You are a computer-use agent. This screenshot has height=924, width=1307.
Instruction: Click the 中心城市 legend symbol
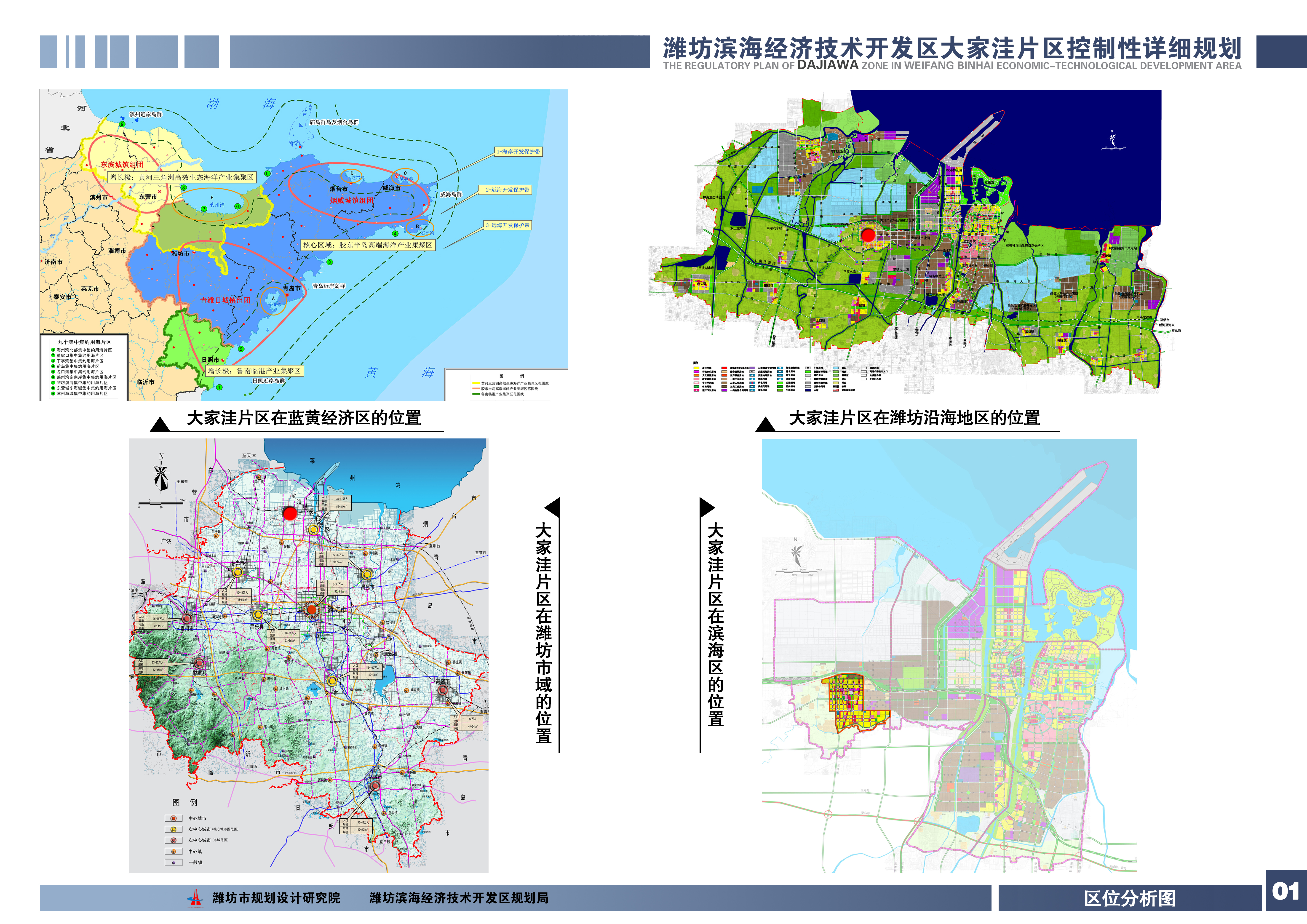click(x=173, y=818)
